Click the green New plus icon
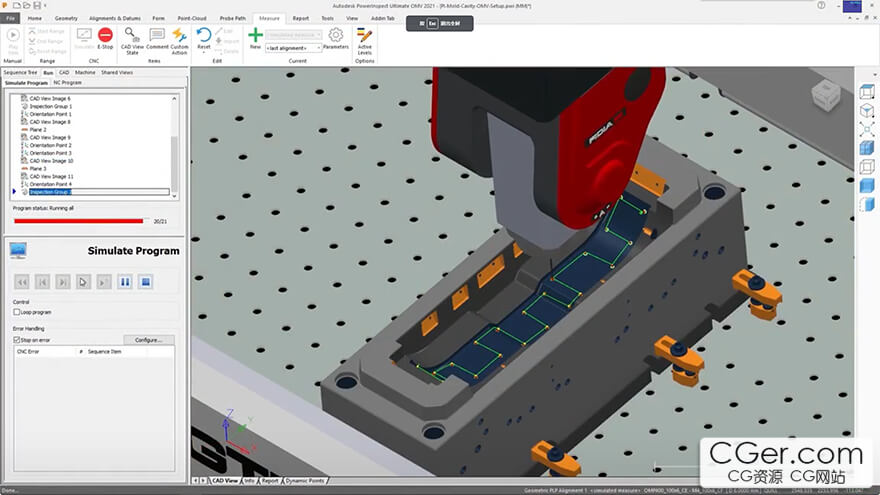Viewport: 880px width, 495px height. (x=255, y=35)
